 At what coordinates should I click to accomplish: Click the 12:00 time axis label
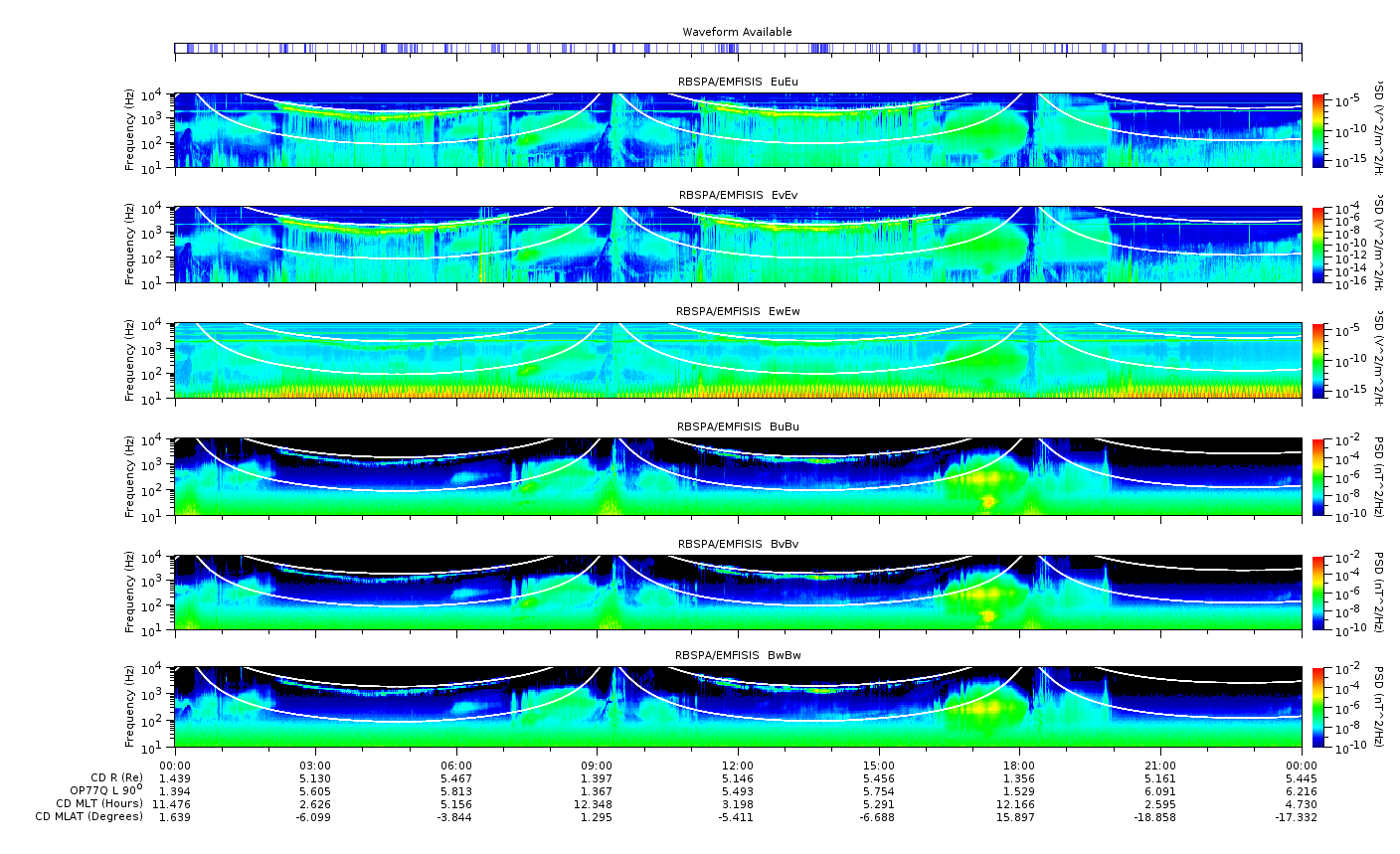coord(738,765)
